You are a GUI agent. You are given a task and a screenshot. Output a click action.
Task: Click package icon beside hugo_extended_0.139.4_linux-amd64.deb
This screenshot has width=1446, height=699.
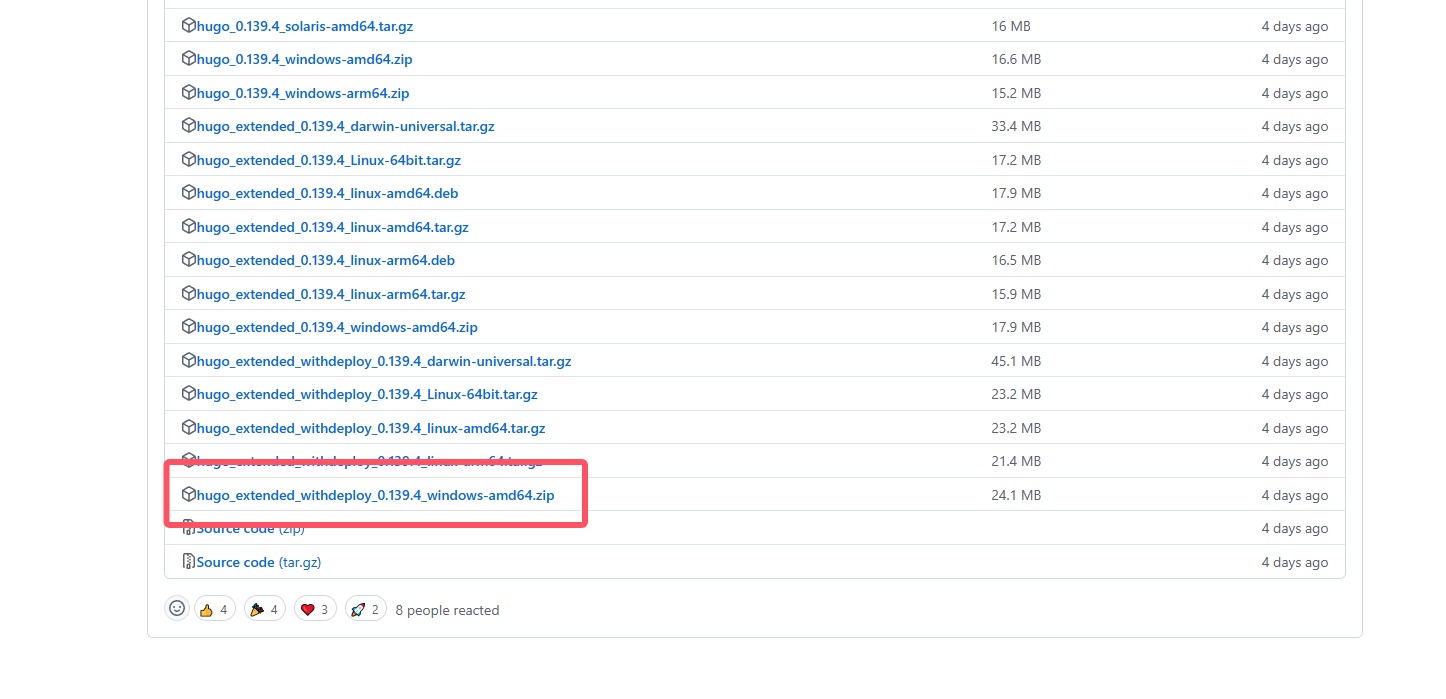tap(188, 193)
